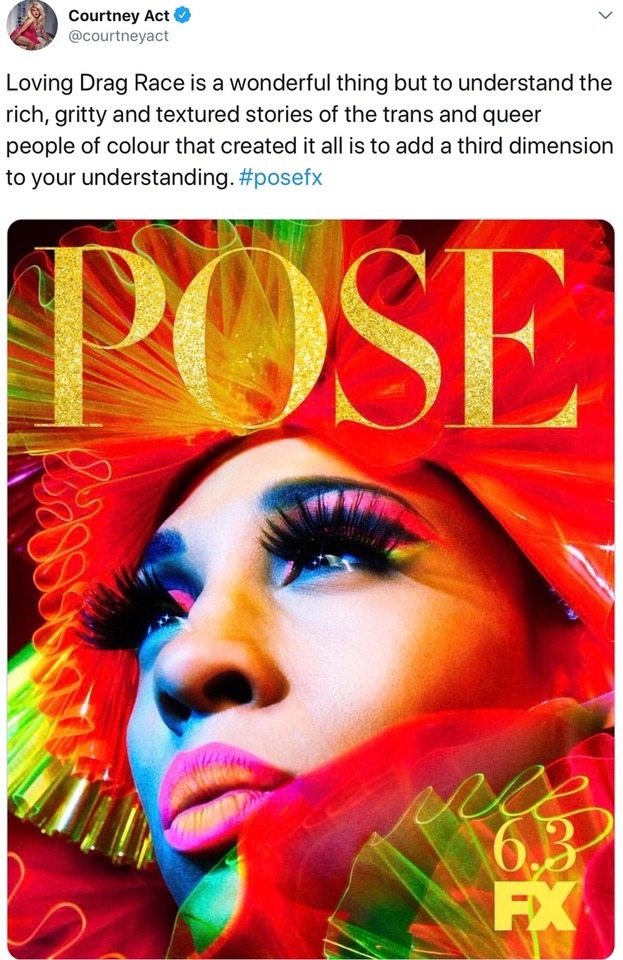Open Courtney Act's profile avatar
The image size is (623, 960).
[31, 24]
